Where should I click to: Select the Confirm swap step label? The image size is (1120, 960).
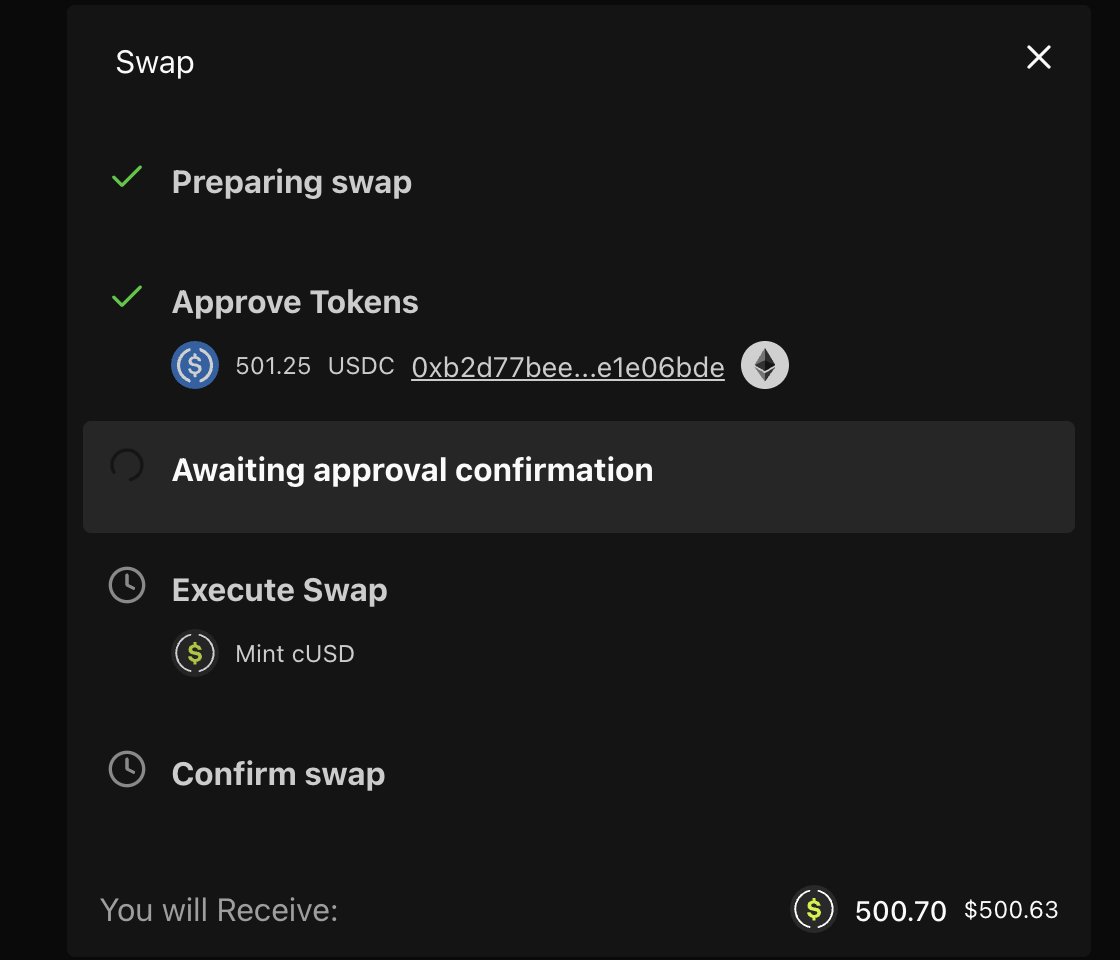(x=279, y=774)
